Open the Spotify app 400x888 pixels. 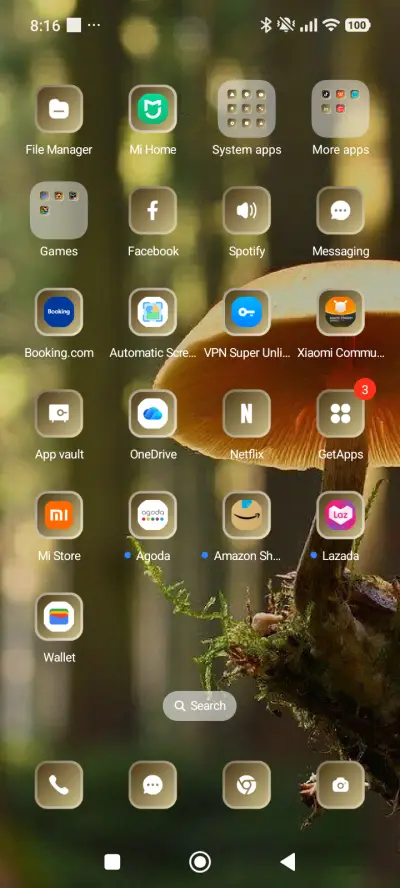(246, 210)
